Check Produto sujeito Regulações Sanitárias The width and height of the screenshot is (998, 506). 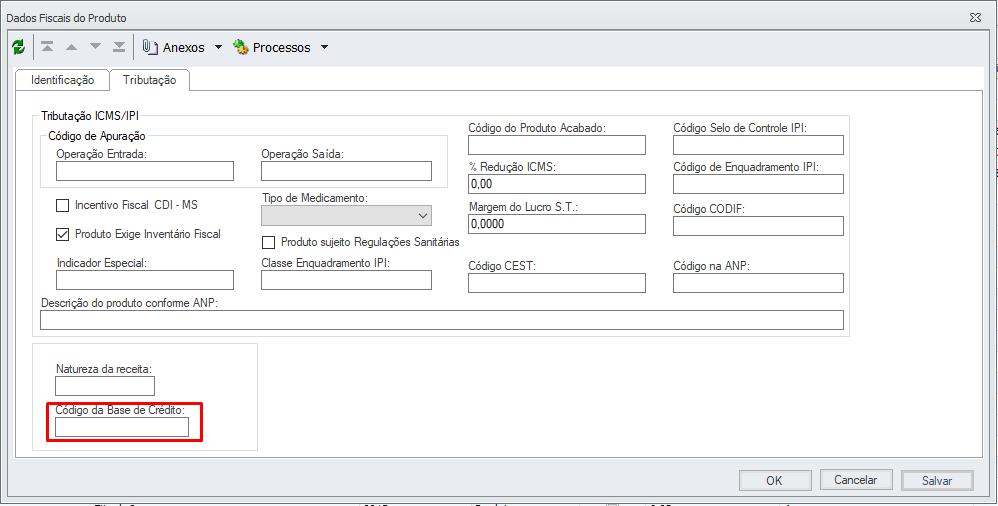click(x=269, y=242)
